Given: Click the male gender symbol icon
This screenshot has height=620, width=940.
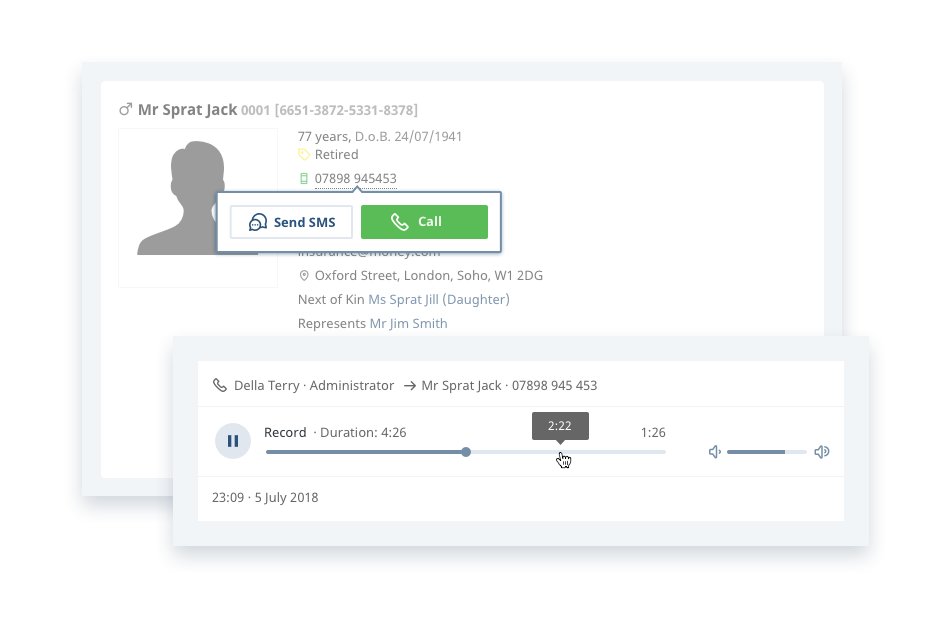Looking at the screenshot, I should pyautogui.click(x=125, y=109).
